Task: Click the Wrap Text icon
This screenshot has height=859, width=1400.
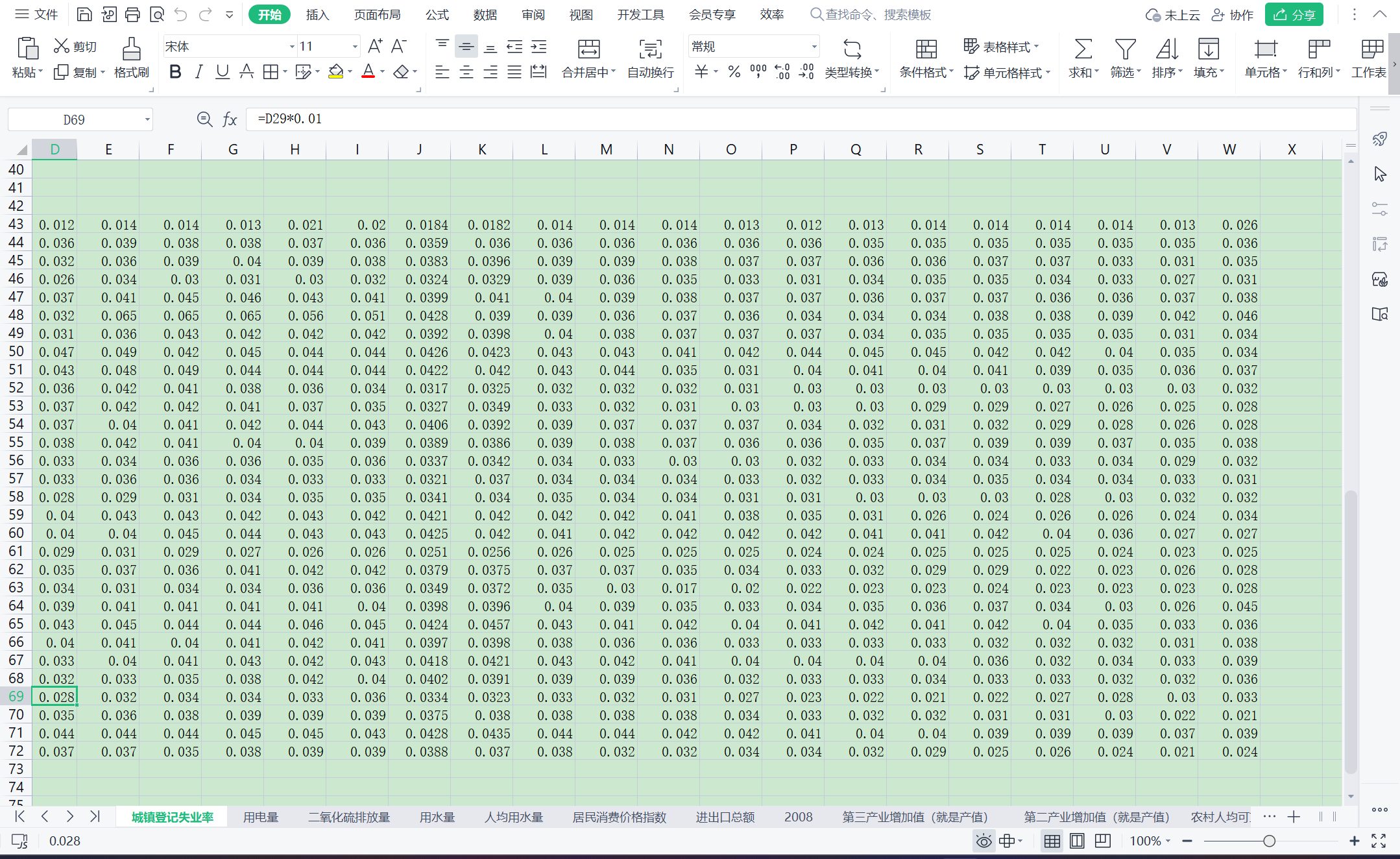Action: pos(650,49)
